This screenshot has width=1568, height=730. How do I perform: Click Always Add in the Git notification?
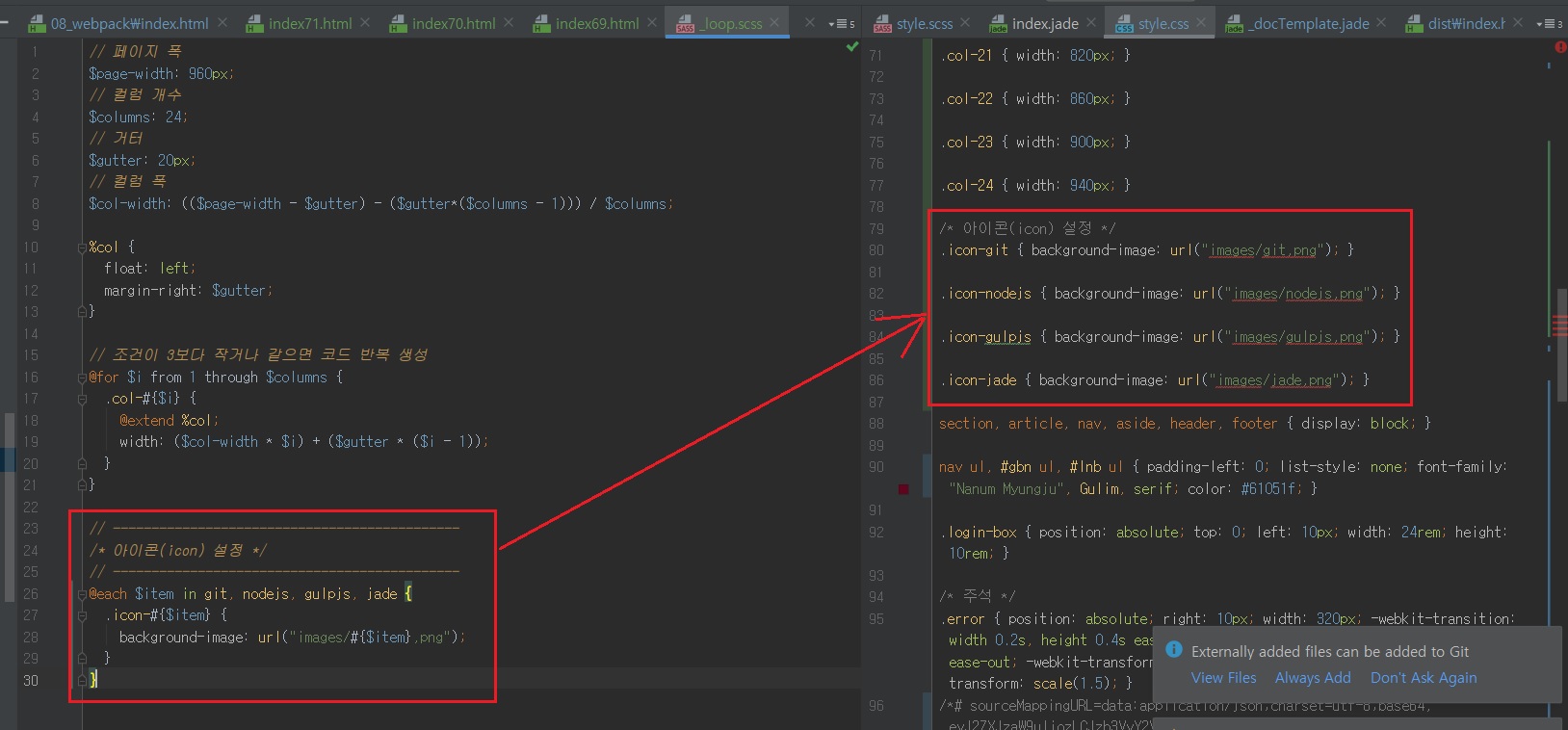(1313, 678)
